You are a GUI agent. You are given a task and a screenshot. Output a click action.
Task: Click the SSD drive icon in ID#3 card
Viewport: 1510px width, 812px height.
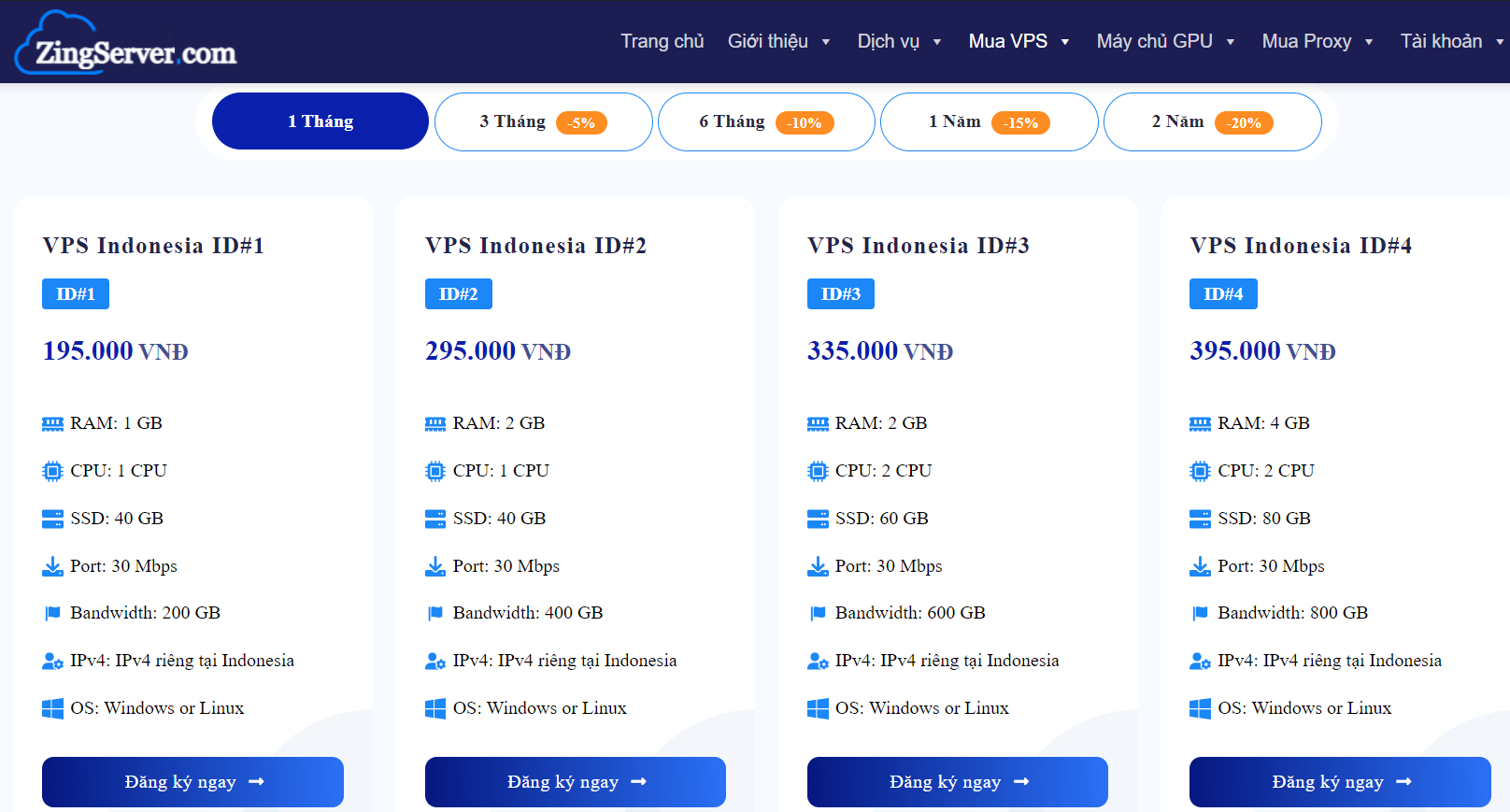(818, 519)
